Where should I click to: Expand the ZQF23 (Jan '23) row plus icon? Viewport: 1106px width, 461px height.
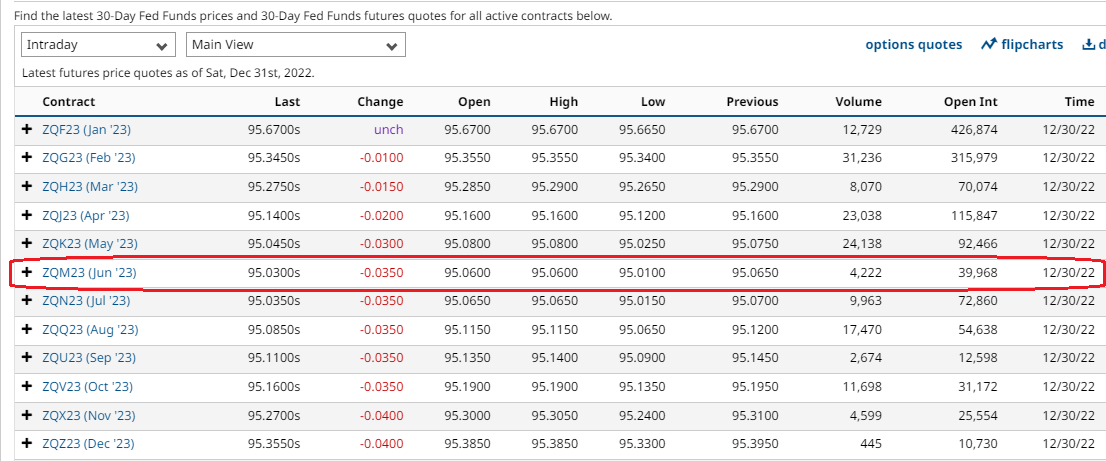point(27,130)
